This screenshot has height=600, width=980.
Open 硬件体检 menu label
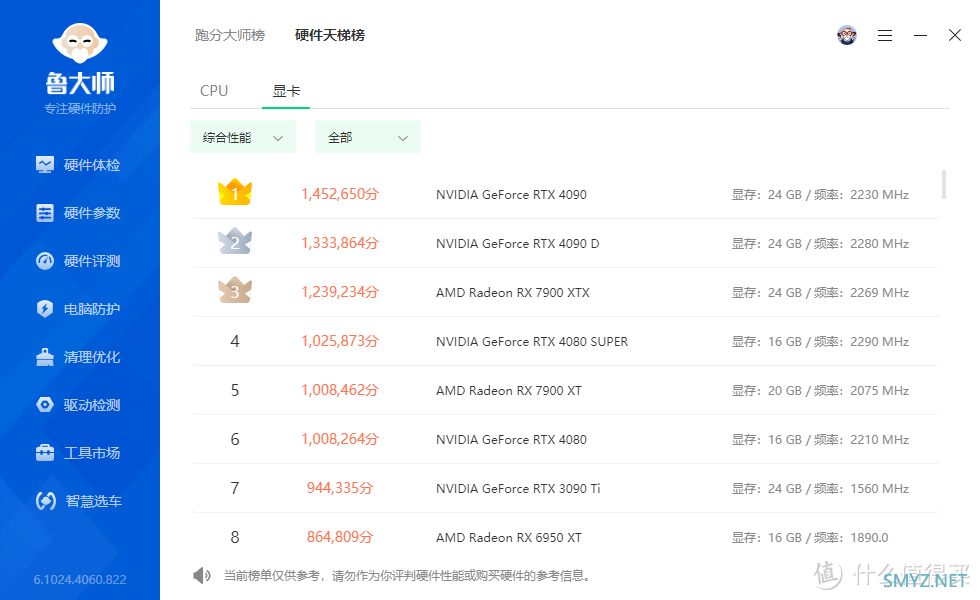tap(92, 165)
